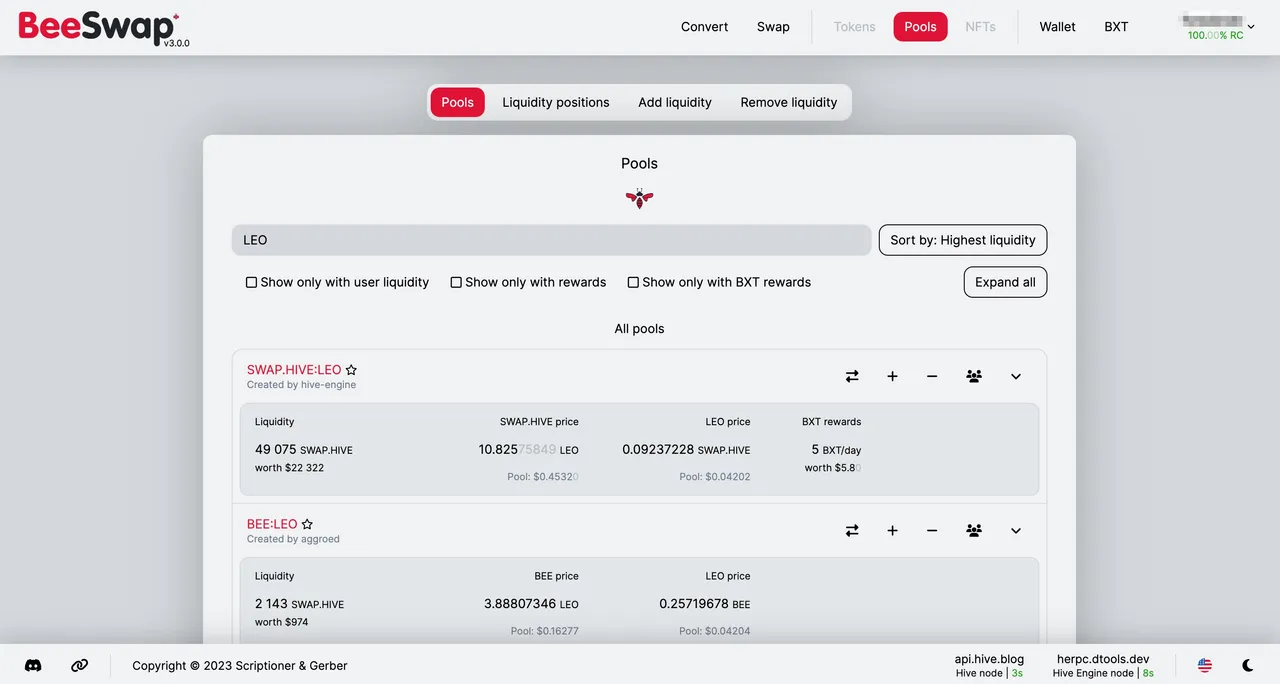Remove liquidity minus icon for SWAP.HIVE:LEO
This screenshot has height=684, width=1280.
pyautogui.click(x=932, y=376)
